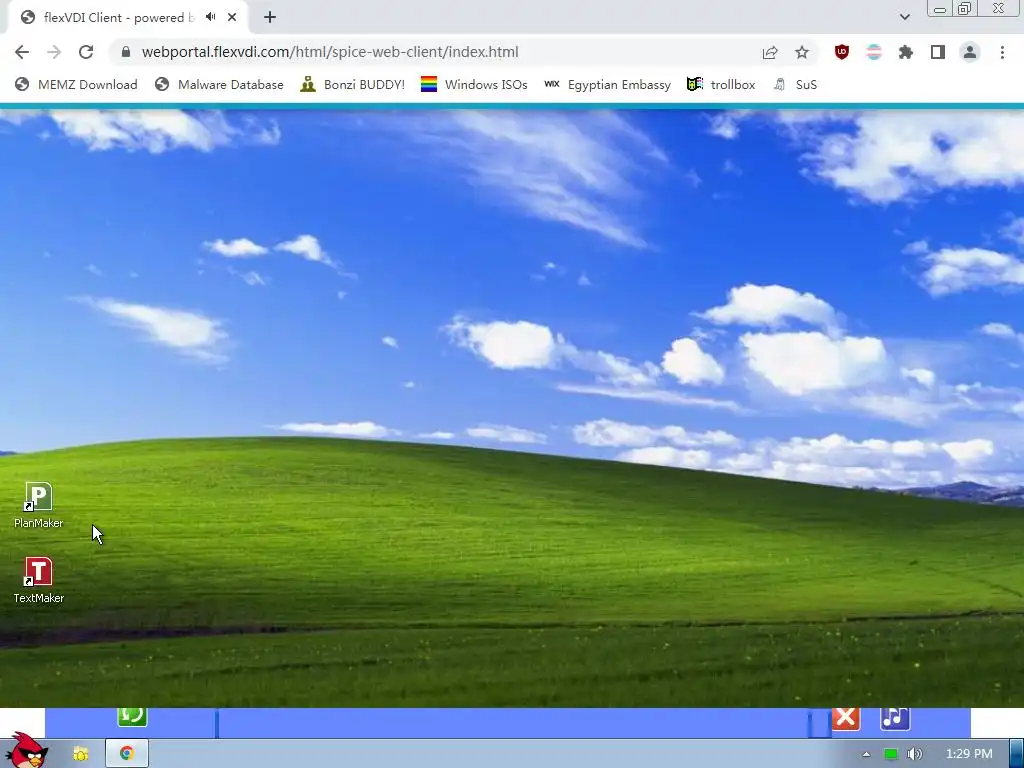Click the browser forward arrow

tap(54, 52)
